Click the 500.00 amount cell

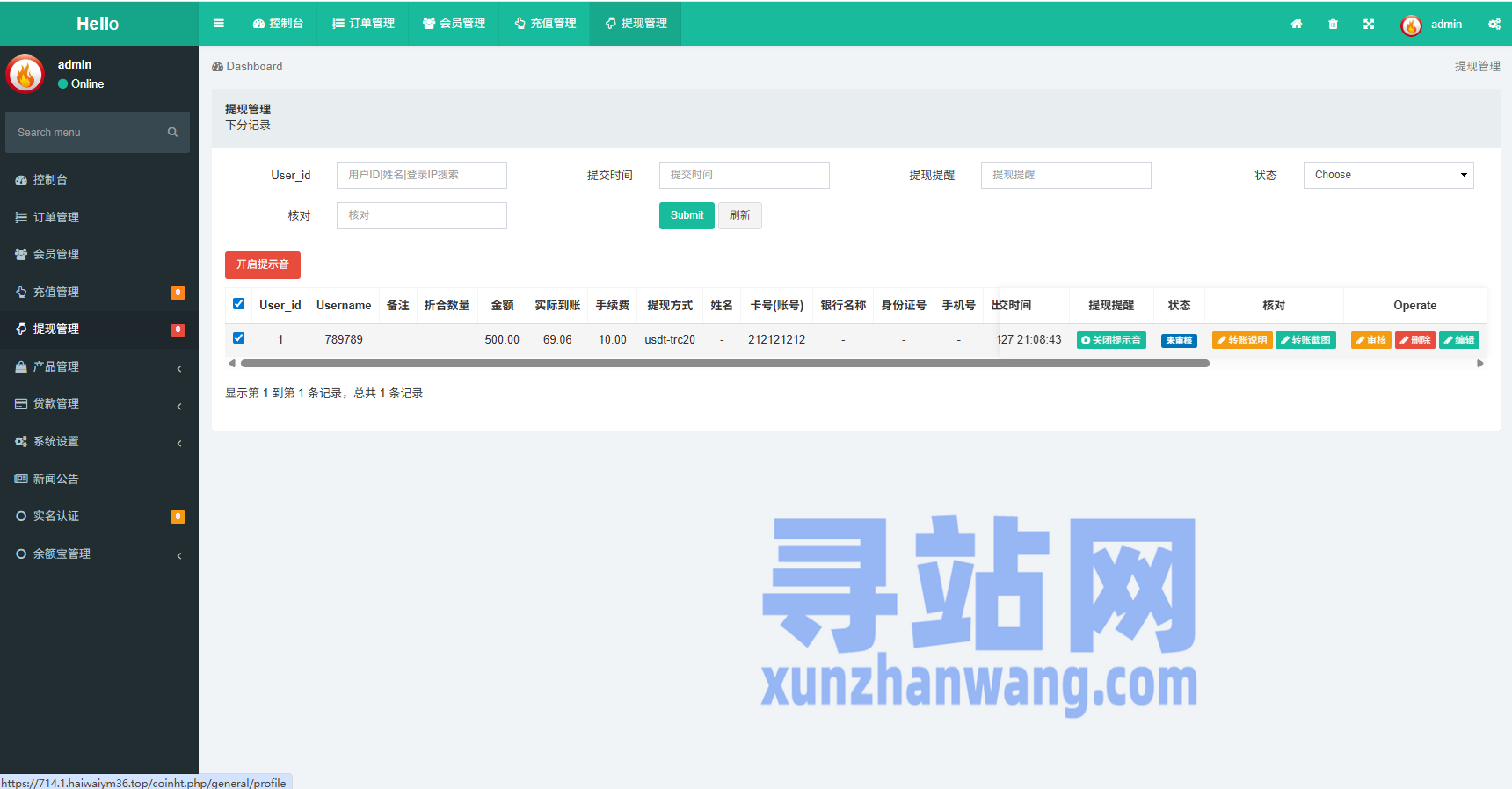click(x=502, y=339)
